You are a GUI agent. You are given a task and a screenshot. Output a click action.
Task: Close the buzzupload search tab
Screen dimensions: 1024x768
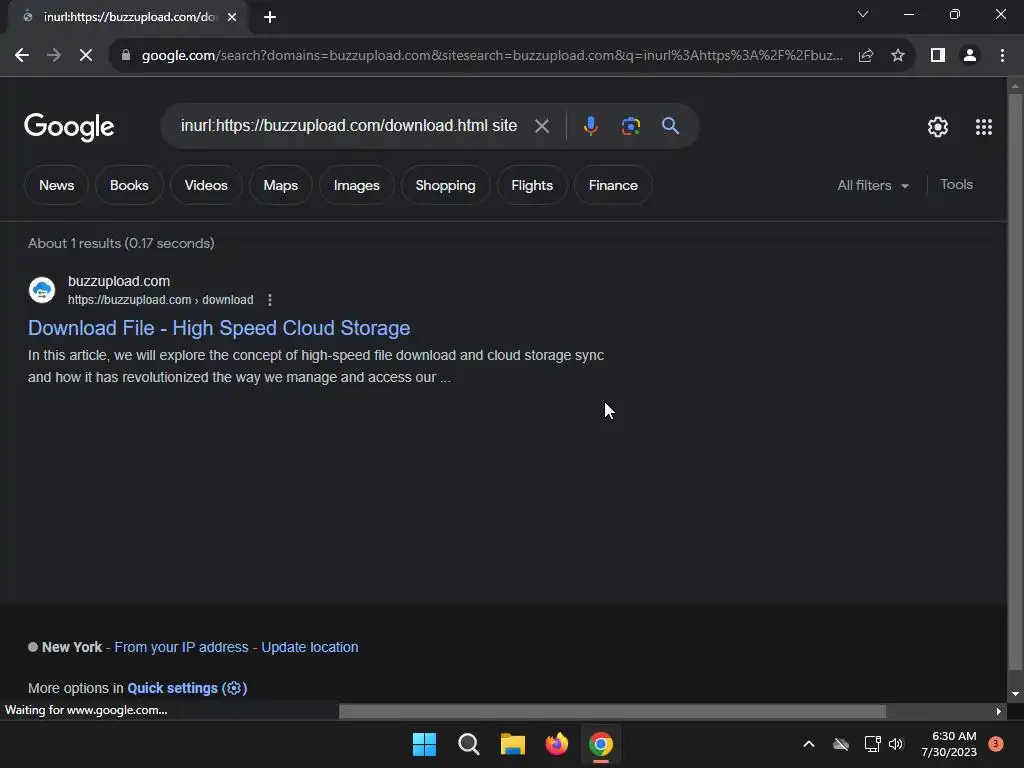(x=232, y=17)
